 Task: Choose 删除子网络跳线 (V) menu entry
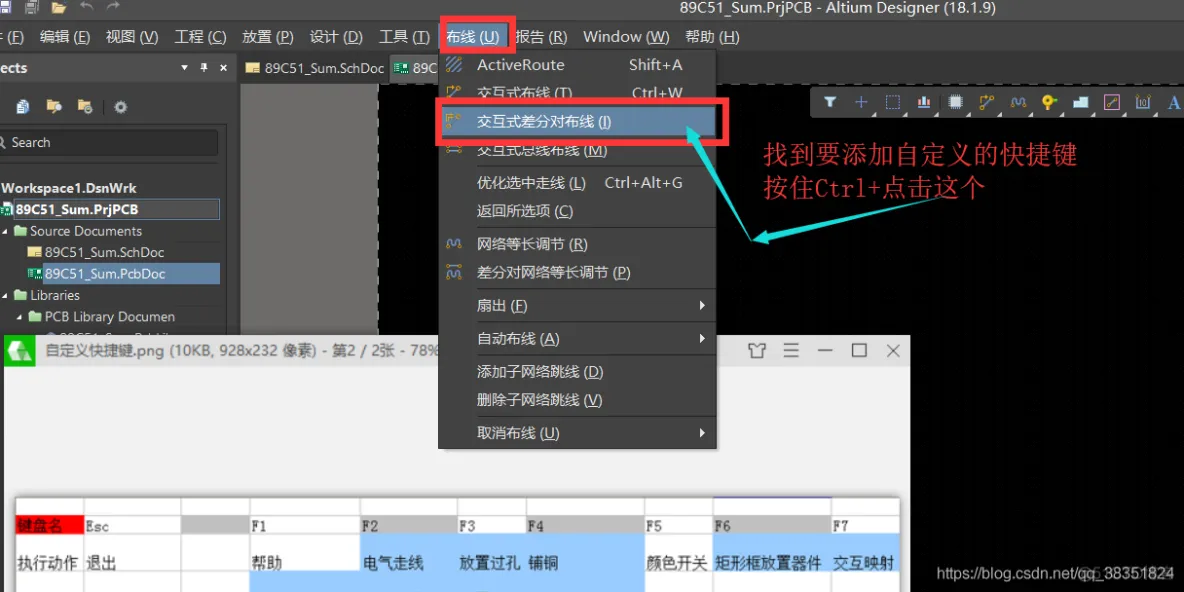[x=578, y=399]
